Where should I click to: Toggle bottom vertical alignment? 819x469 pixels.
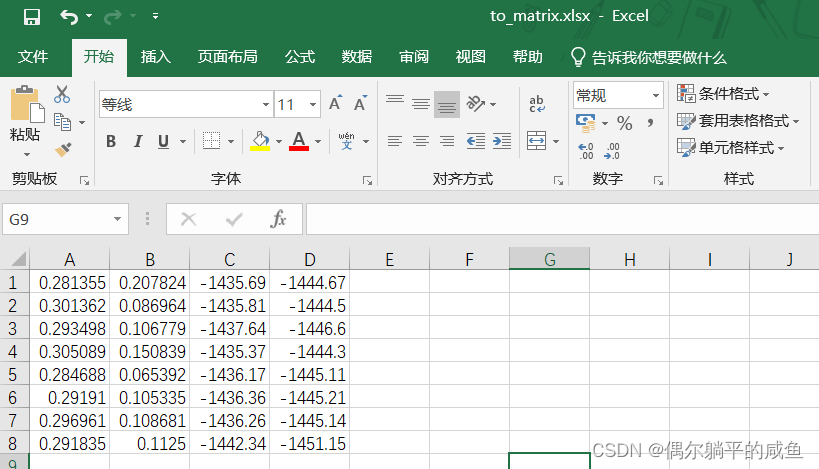click(447, 104)
